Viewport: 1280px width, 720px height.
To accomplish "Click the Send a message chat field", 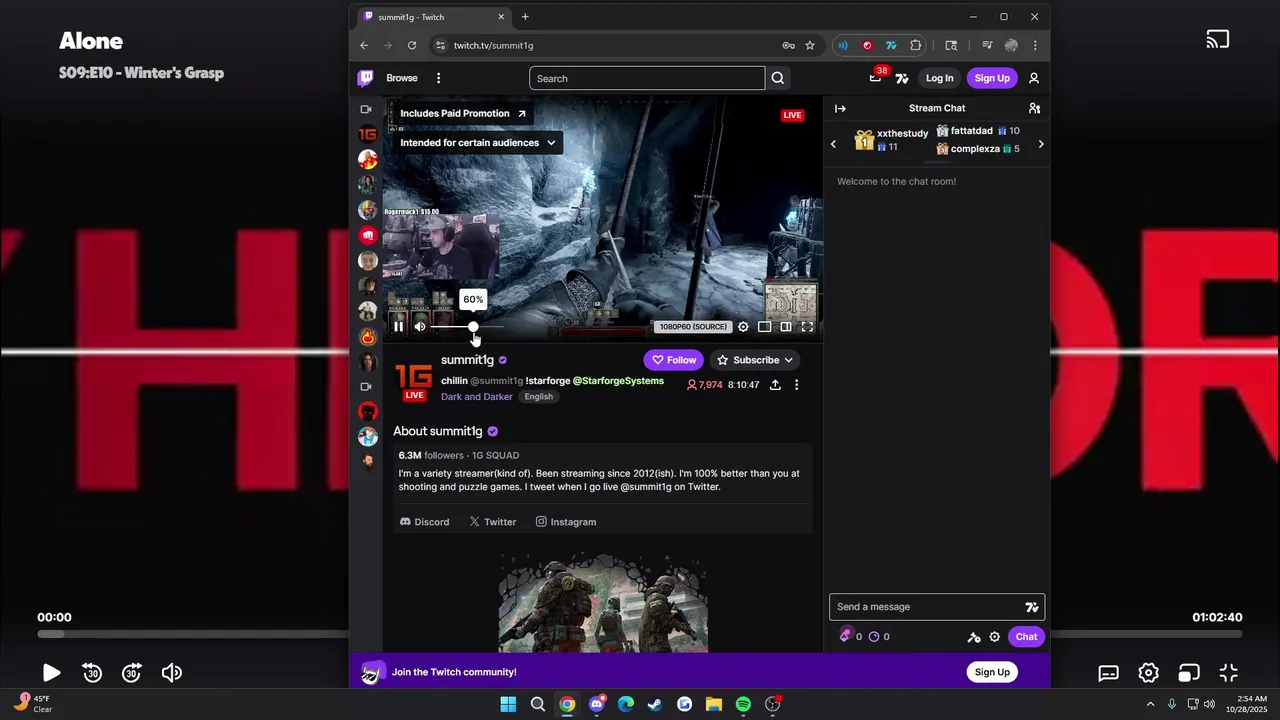I will pyautogui.click(x=937, y=607).
